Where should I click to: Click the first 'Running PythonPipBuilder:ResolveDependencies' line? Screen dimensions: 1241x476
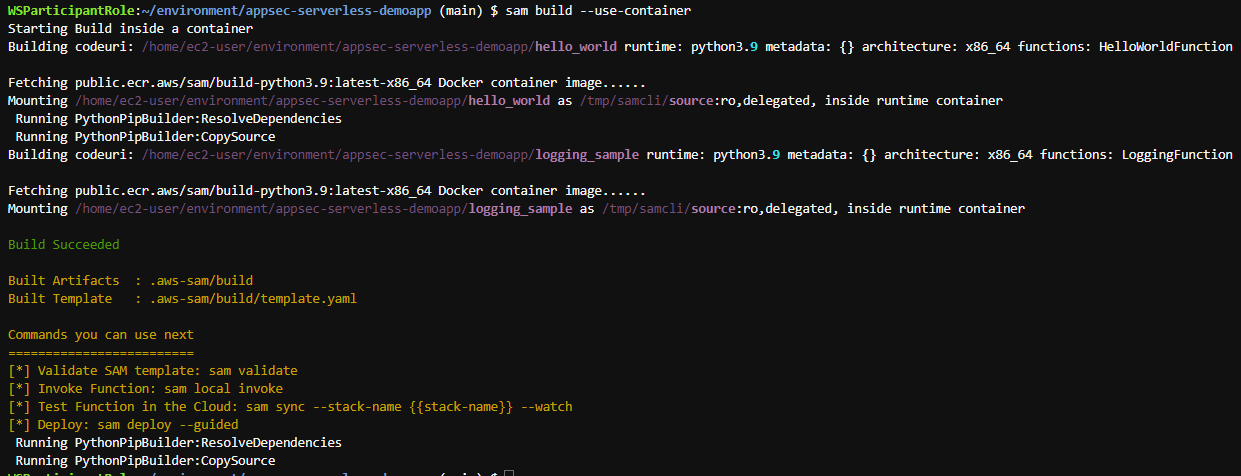(178, 118)
